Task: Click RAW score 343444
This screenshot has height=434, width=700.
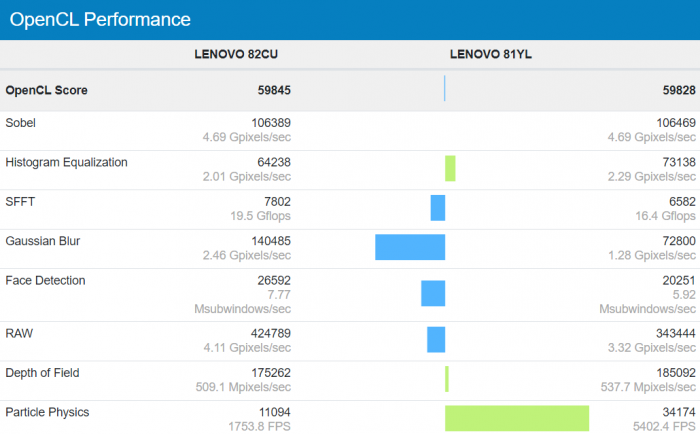Action: (676, 334)
